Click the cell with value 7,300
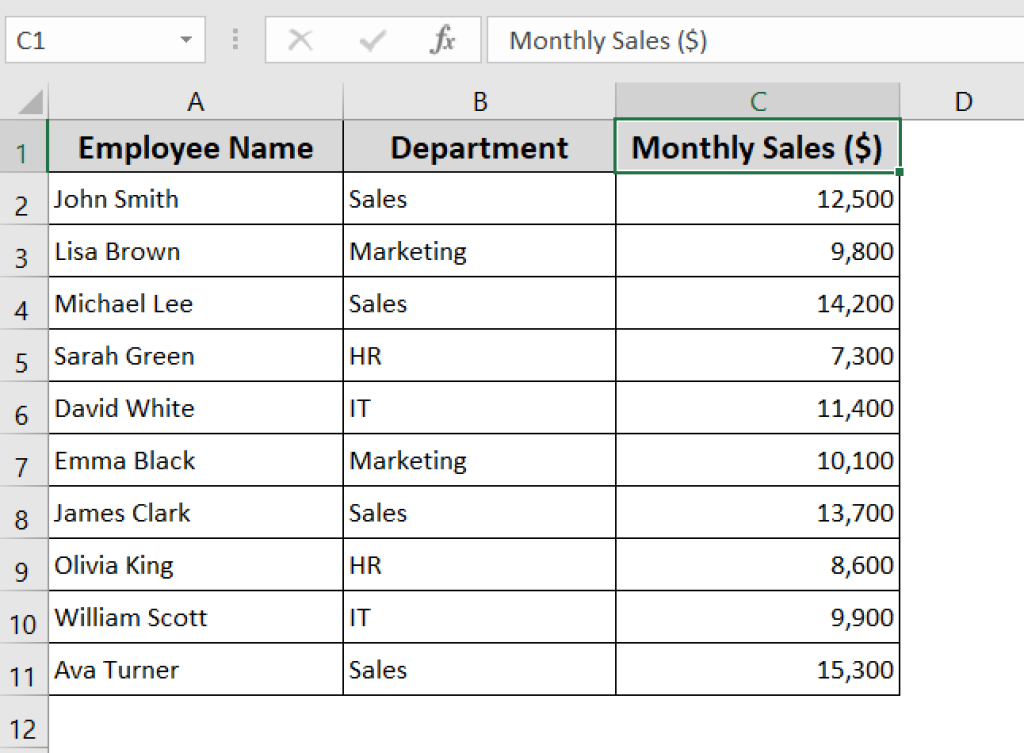 click(757, 356)
